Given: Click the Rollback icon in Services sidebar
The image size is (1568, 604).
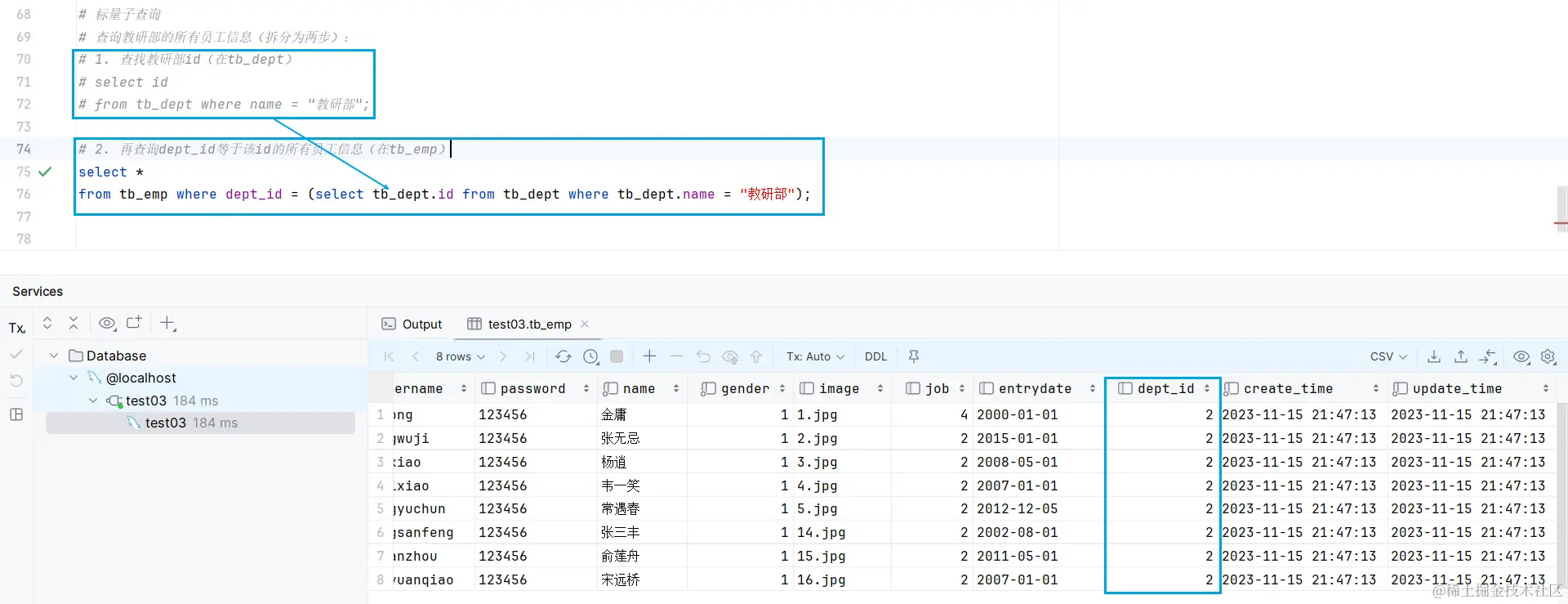Looking at the screenshot, I should pyautogui.click(x=16, y=381).
